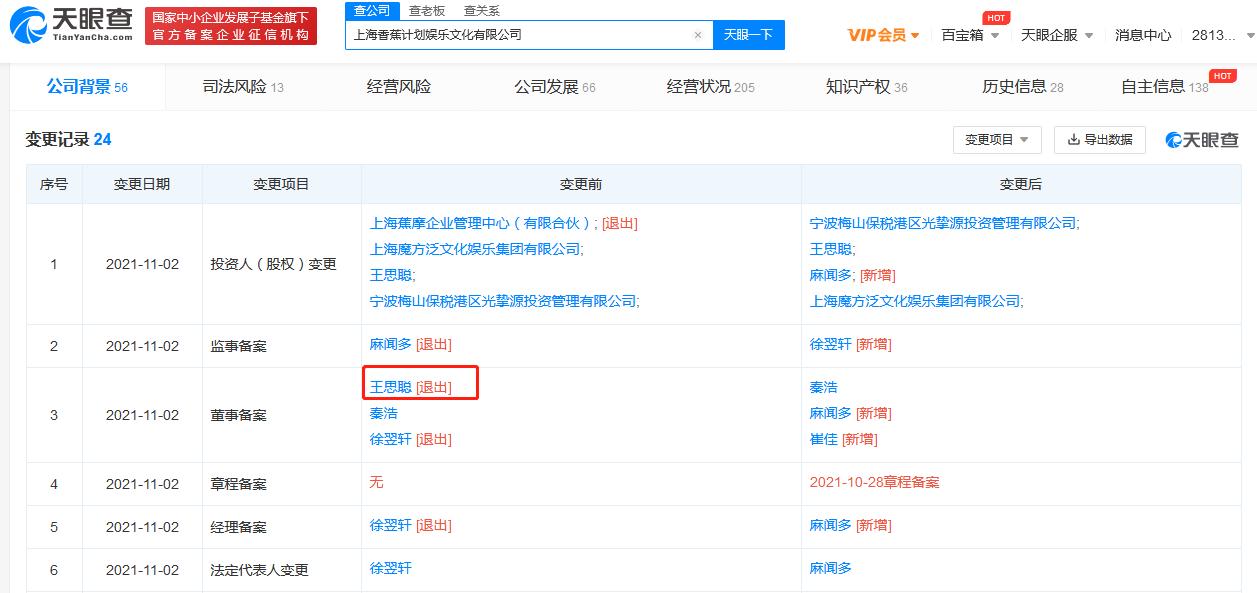Open 徐翌轩 in 法定代表人变更 row
The height and width of the screenshot is (593, 1257).
click(x=390, y=568)
